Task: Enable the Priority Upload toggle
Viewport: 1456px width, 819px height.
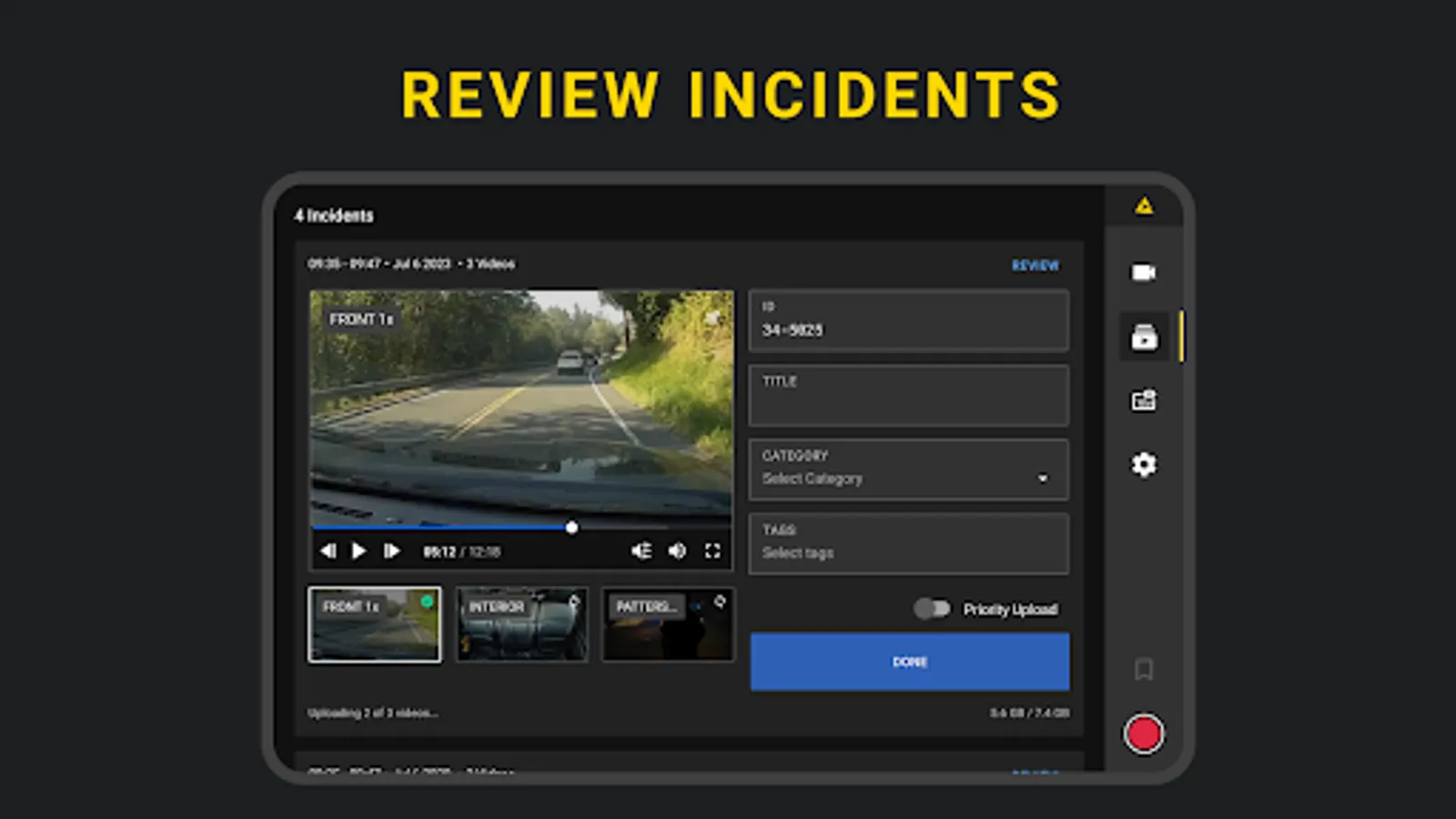Action: point(931,609)
